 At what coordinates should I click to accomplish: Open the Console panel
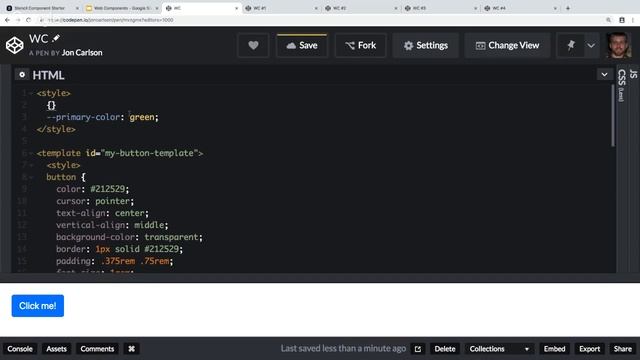(20, 349)
